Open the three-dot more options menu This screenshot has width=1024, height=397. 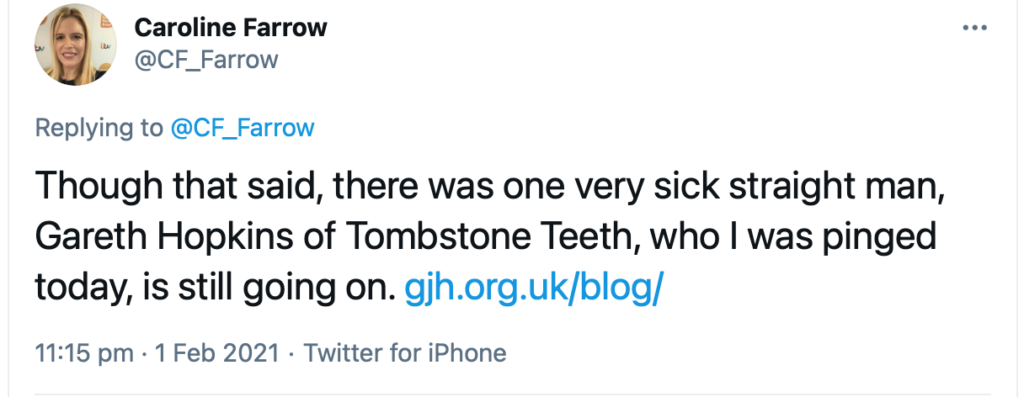coord(974,28)
